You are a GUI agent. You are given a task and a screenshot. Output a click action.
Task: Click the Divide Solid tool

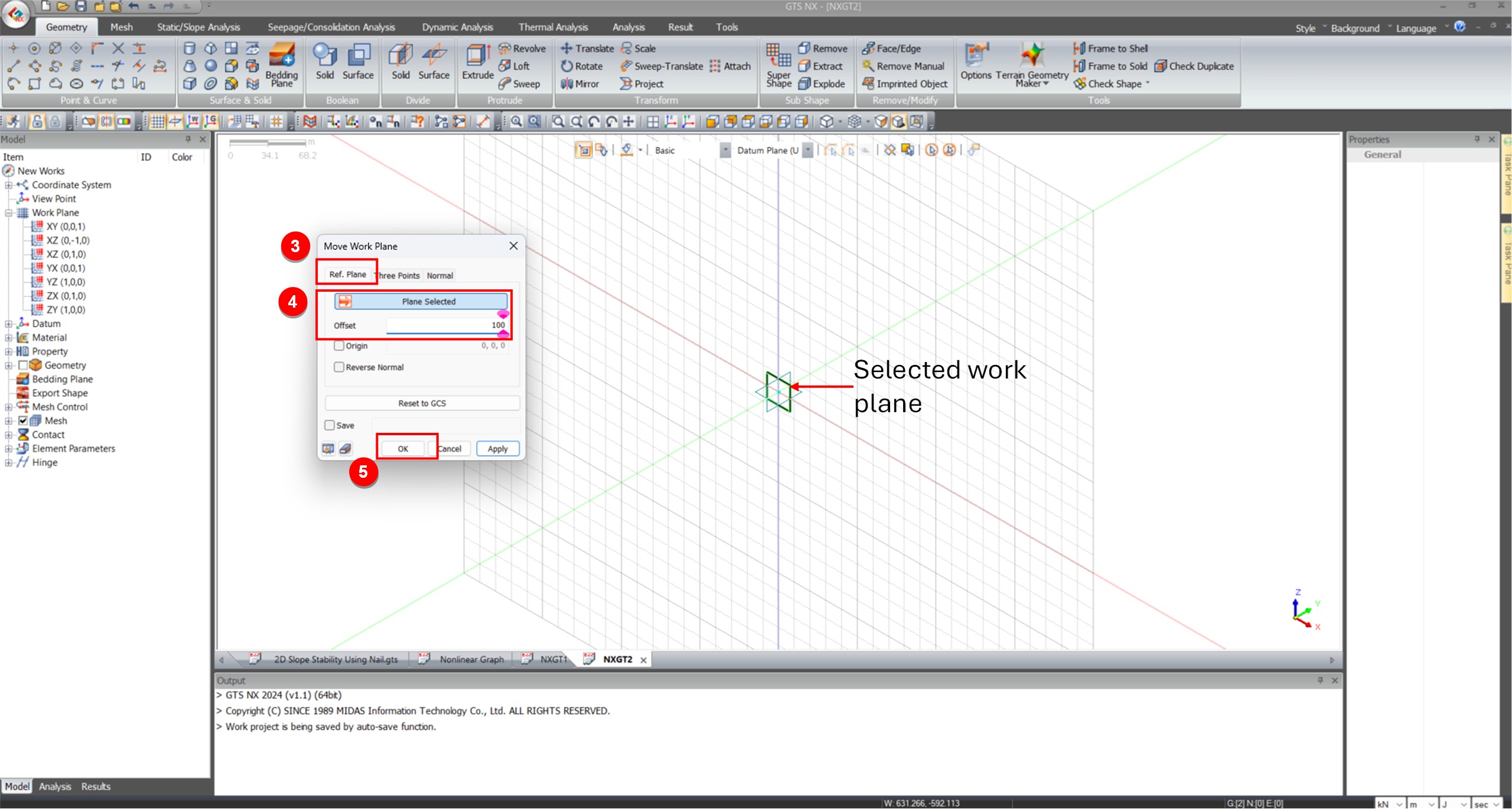click(400, 61)
